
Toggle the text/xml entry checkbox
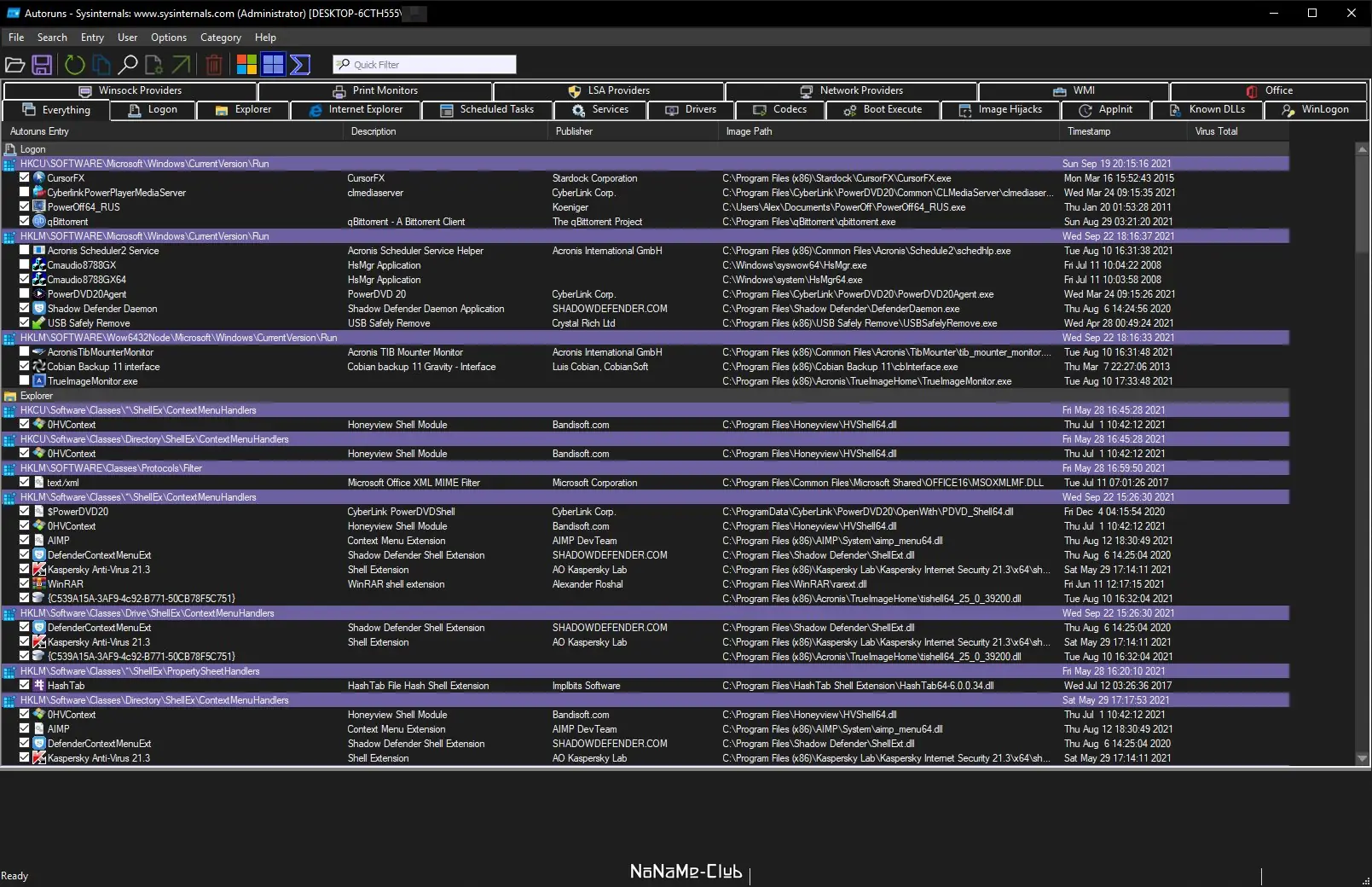pyautogui.click(x=24, y=483)
